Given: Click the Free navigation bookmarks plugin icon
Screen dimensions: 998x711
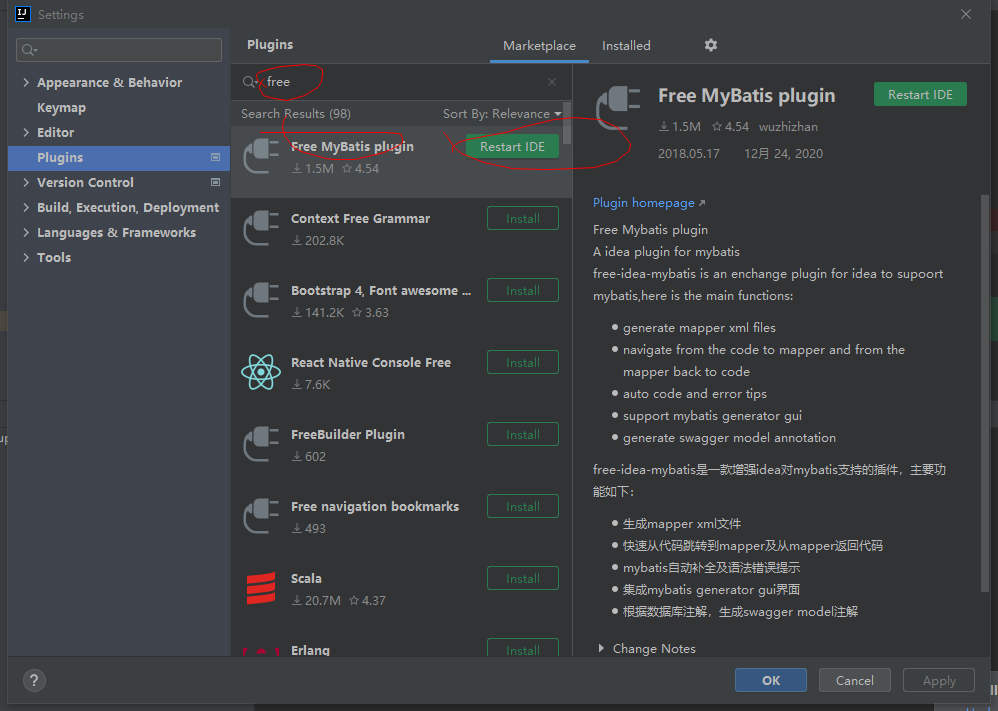Looking at the screenshot, I should [261, 516].
